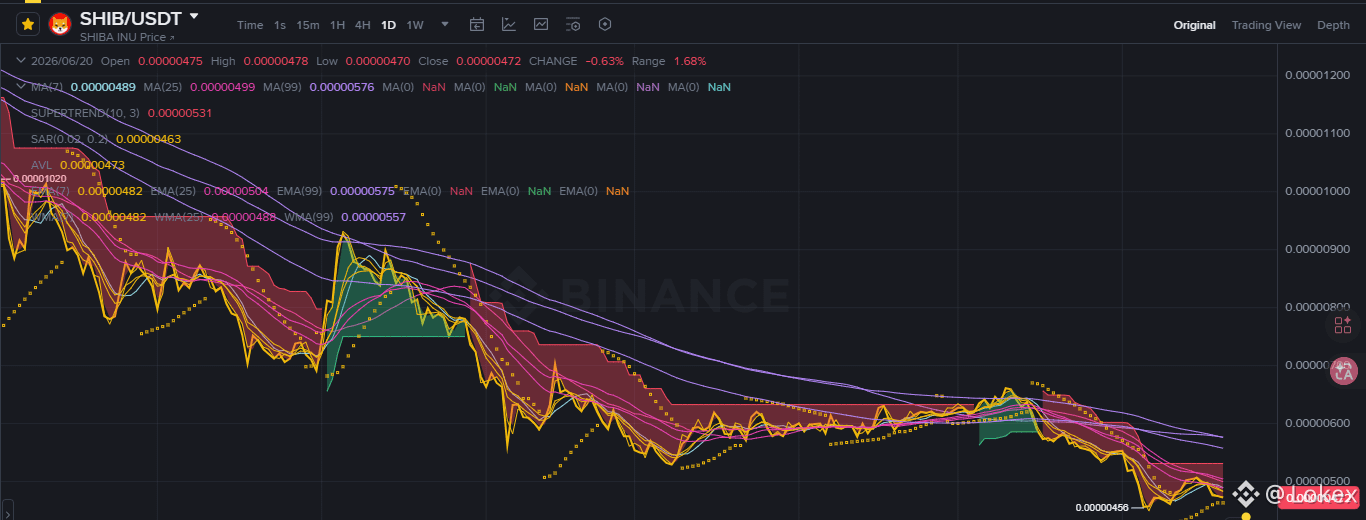Open the SHIBA INU Price link

tap(127, 37)
